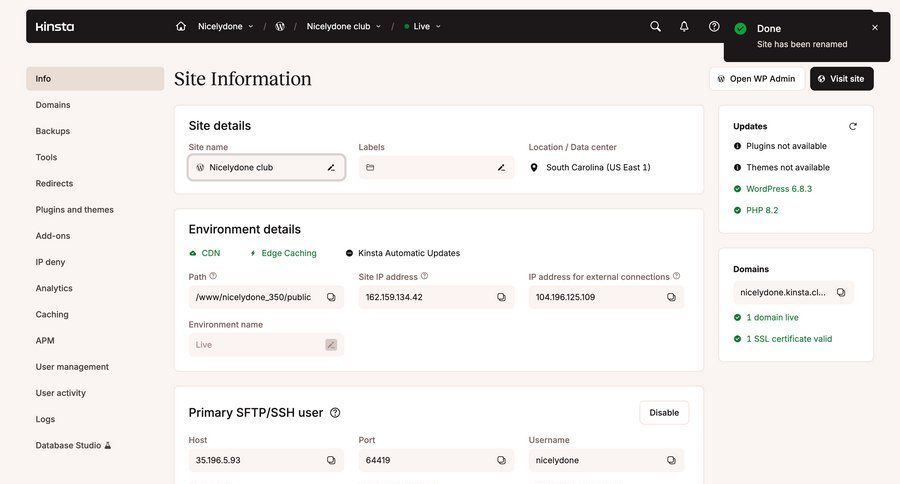Click the search magnifier icon in top bar

click(x=655, y=26)
